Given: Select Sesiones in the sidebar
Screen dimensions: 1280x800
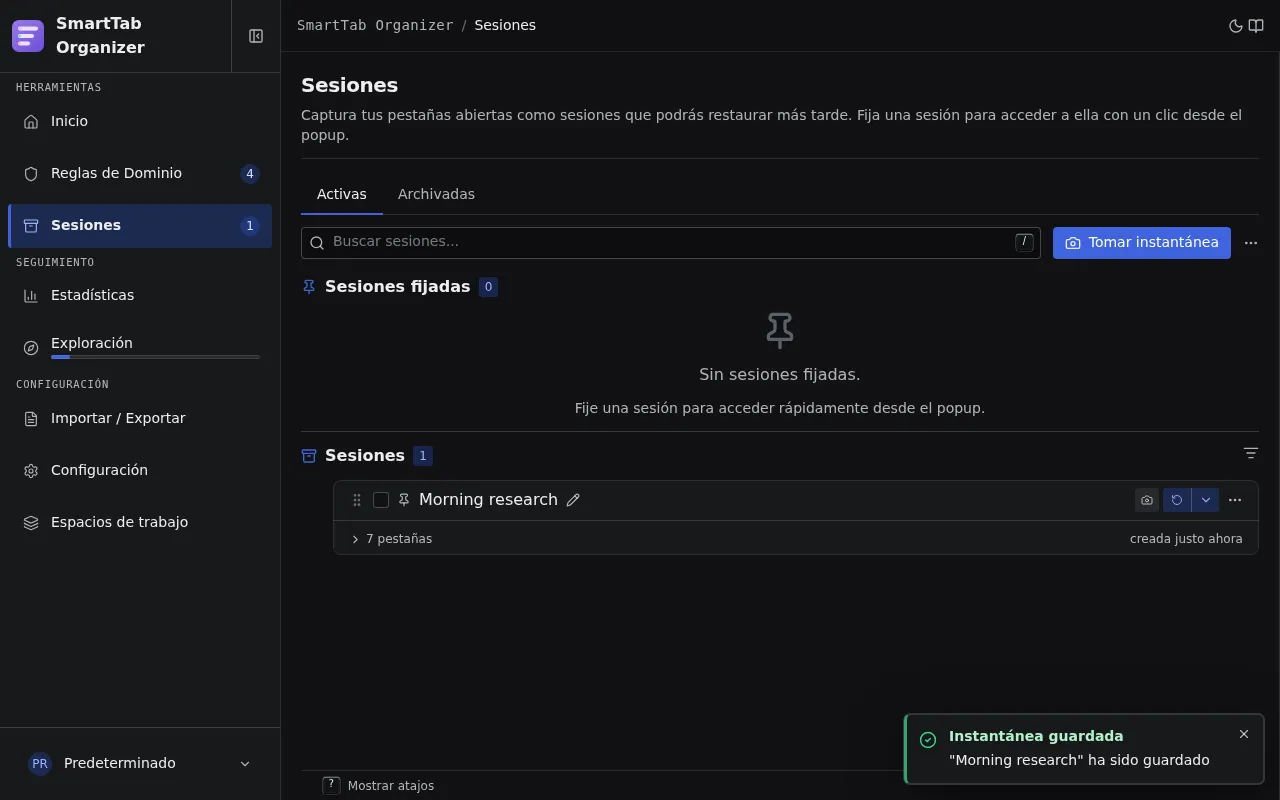Looking at the screenshot, I should (x=140, y=225).
